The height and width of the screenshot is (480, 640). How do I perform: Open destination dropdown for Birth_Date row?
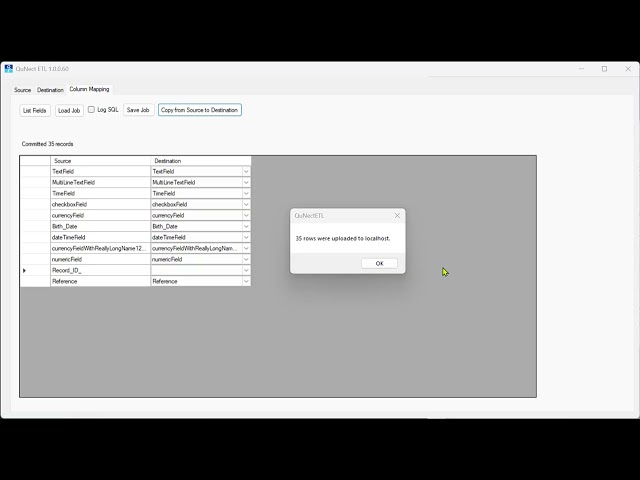tap(246, 227)
